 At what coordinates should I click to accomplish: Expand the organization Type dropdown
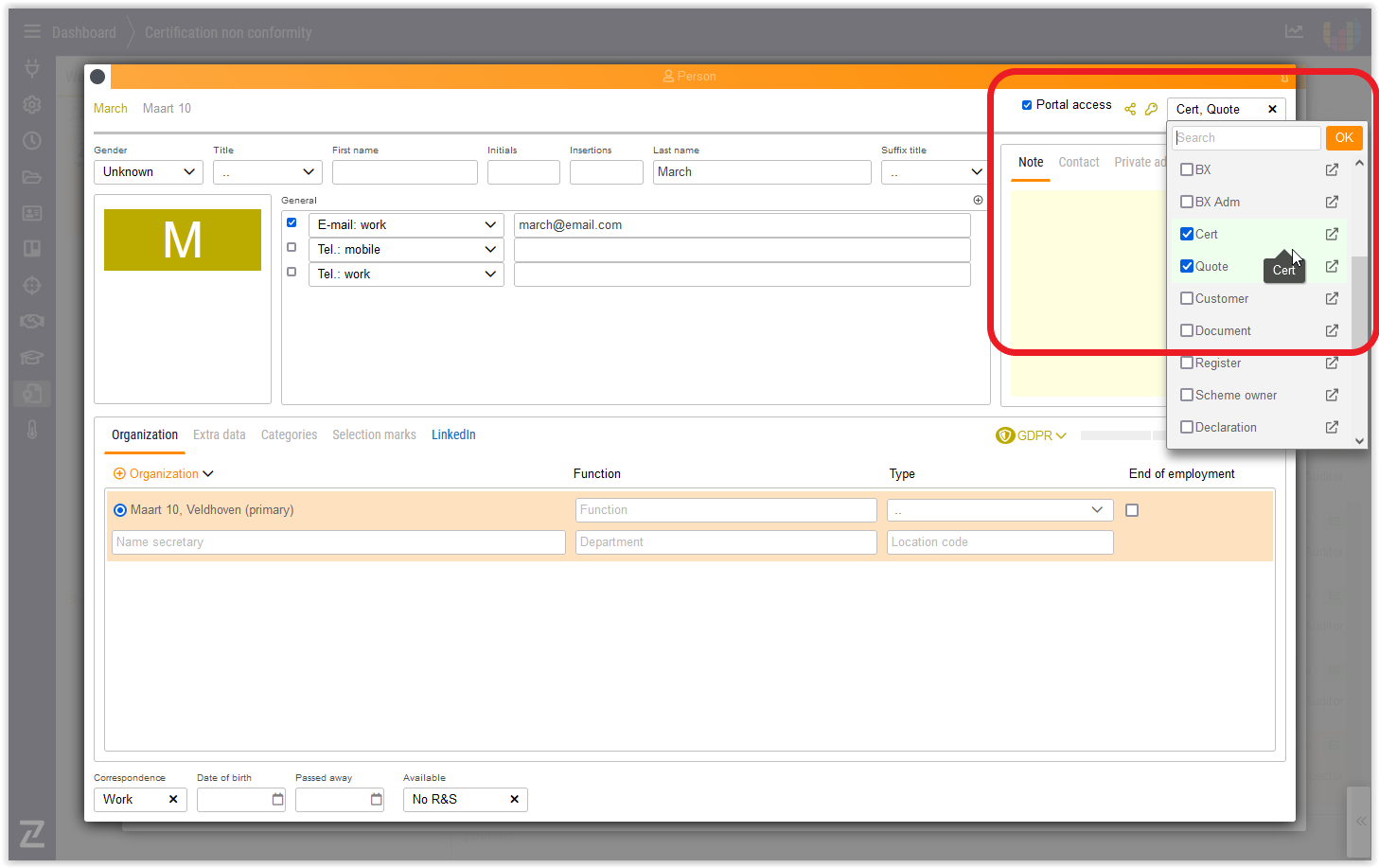999,510
